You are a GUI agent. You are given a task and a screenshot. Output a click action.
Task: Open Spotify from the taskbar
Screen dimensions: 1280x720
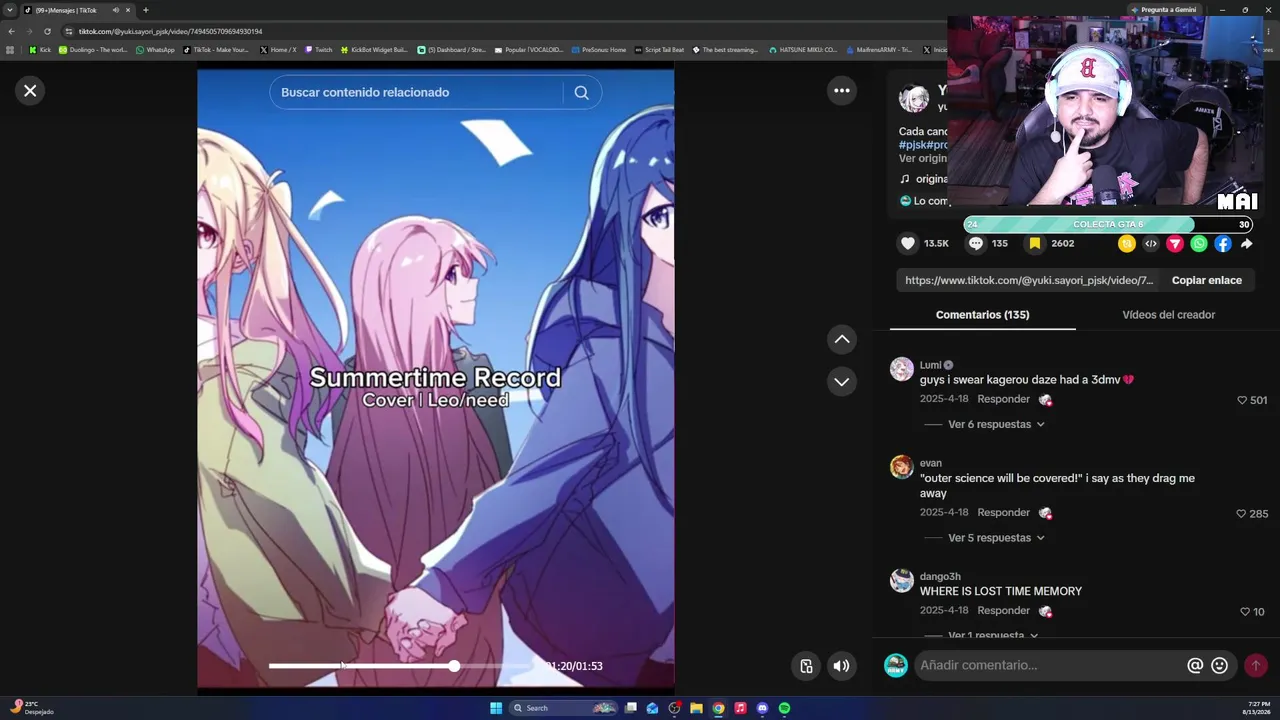(784, 708)
